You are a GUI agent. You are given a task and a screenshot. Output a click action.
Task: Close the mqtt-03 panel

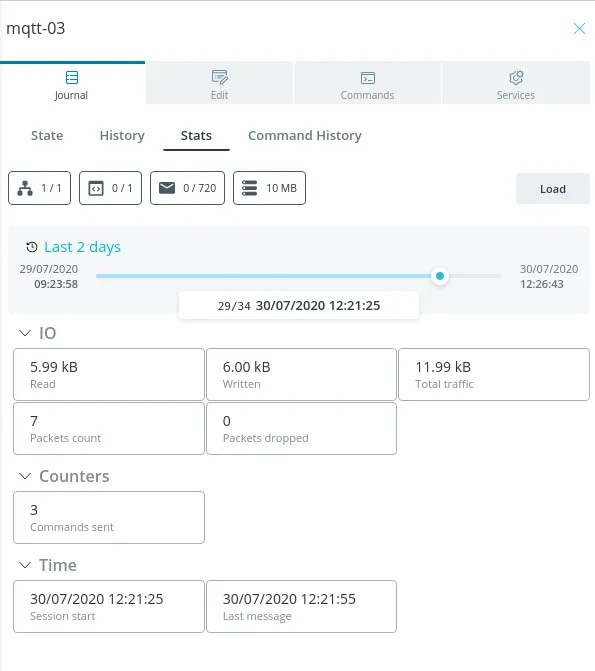pos(579,29)
